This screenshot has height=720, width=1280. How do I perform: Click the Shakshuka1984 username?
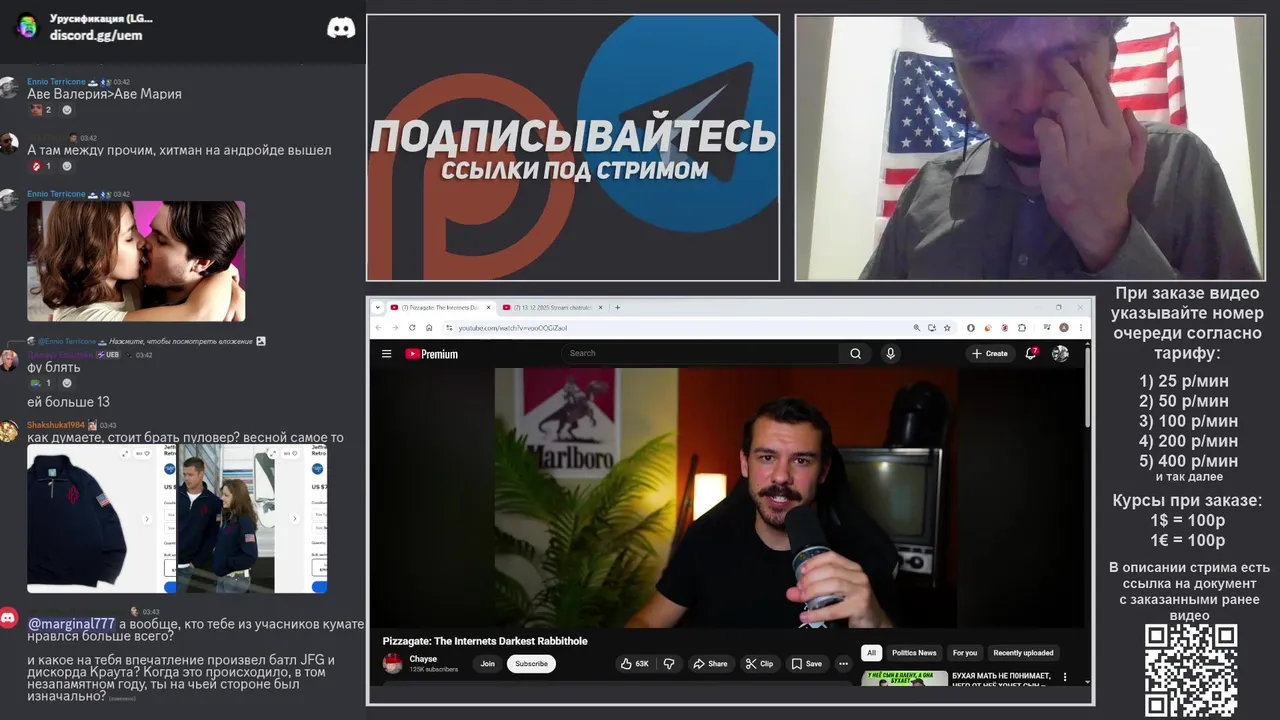coord(55,425)
